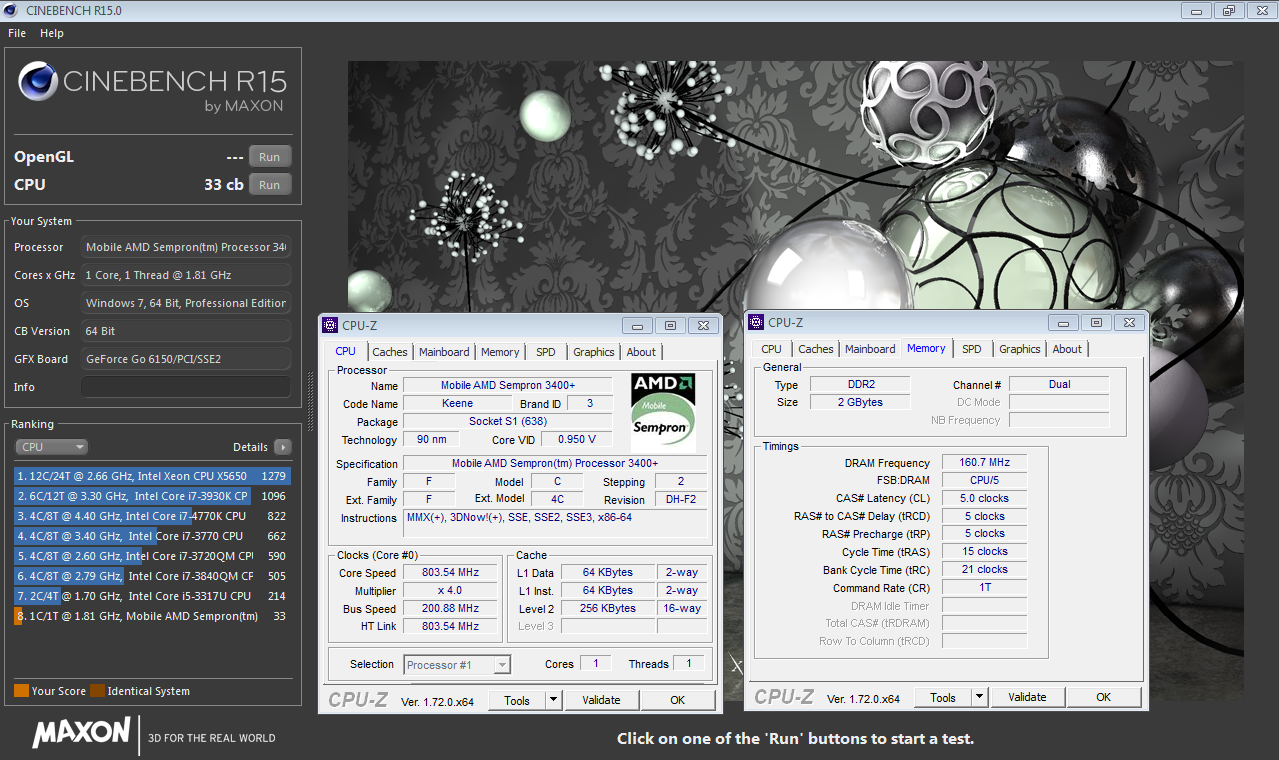This screenshot has height=760, width=1279.
Task: Click the Processor field in Your System
Action: (x=186, y=247)
